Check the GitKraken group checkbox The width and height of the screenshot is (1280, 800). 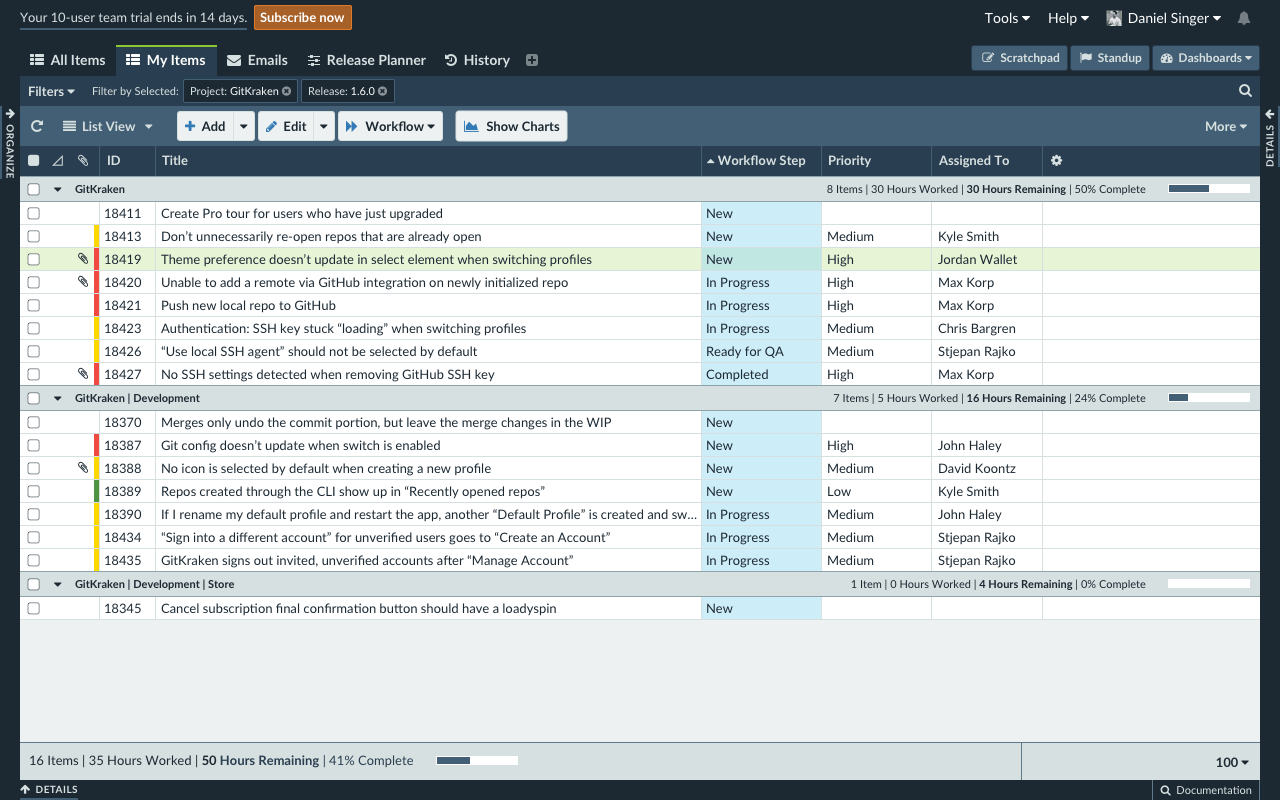[x=34, y=189]
